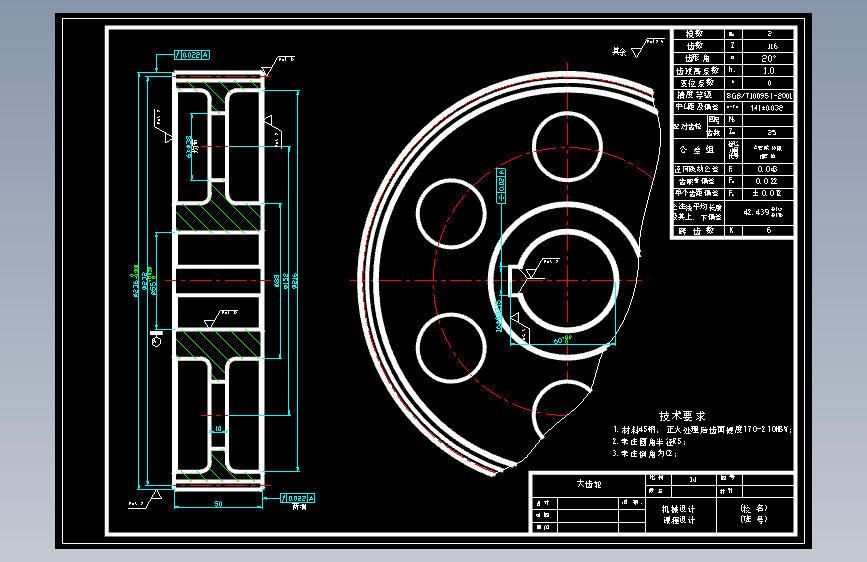Screen dimensions: 867x562
Task: Select the 10 web thickness dimension text
Action: pyautogui.click(x=218, y=428)
